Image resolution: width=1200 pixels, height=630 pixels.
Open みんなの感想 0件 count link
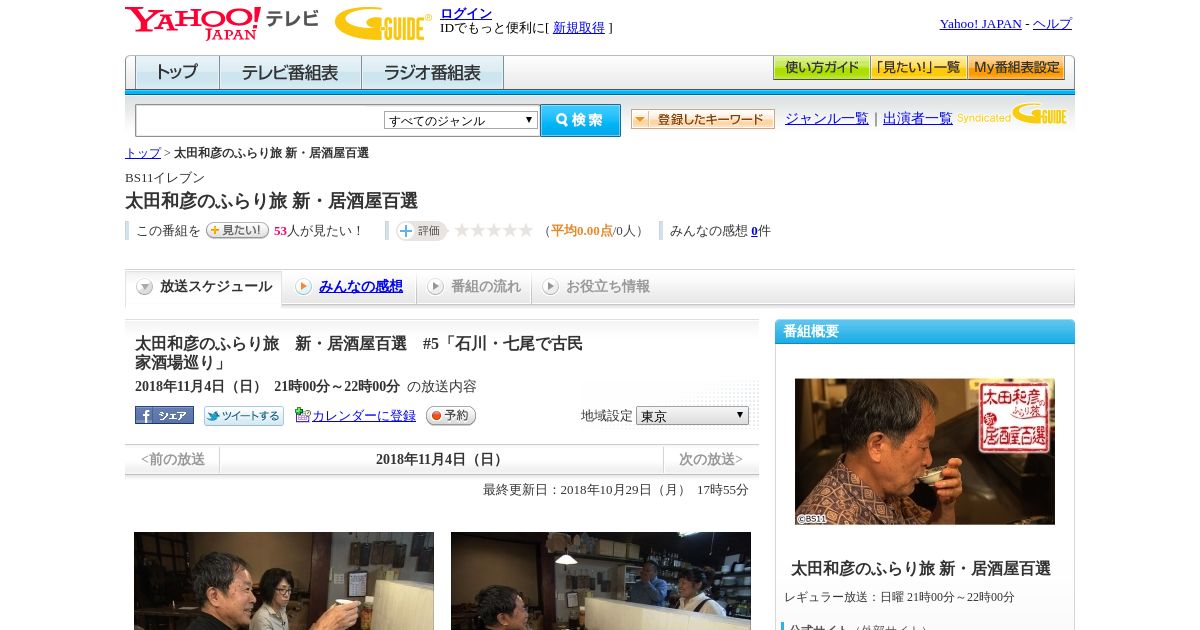[755, 231]
